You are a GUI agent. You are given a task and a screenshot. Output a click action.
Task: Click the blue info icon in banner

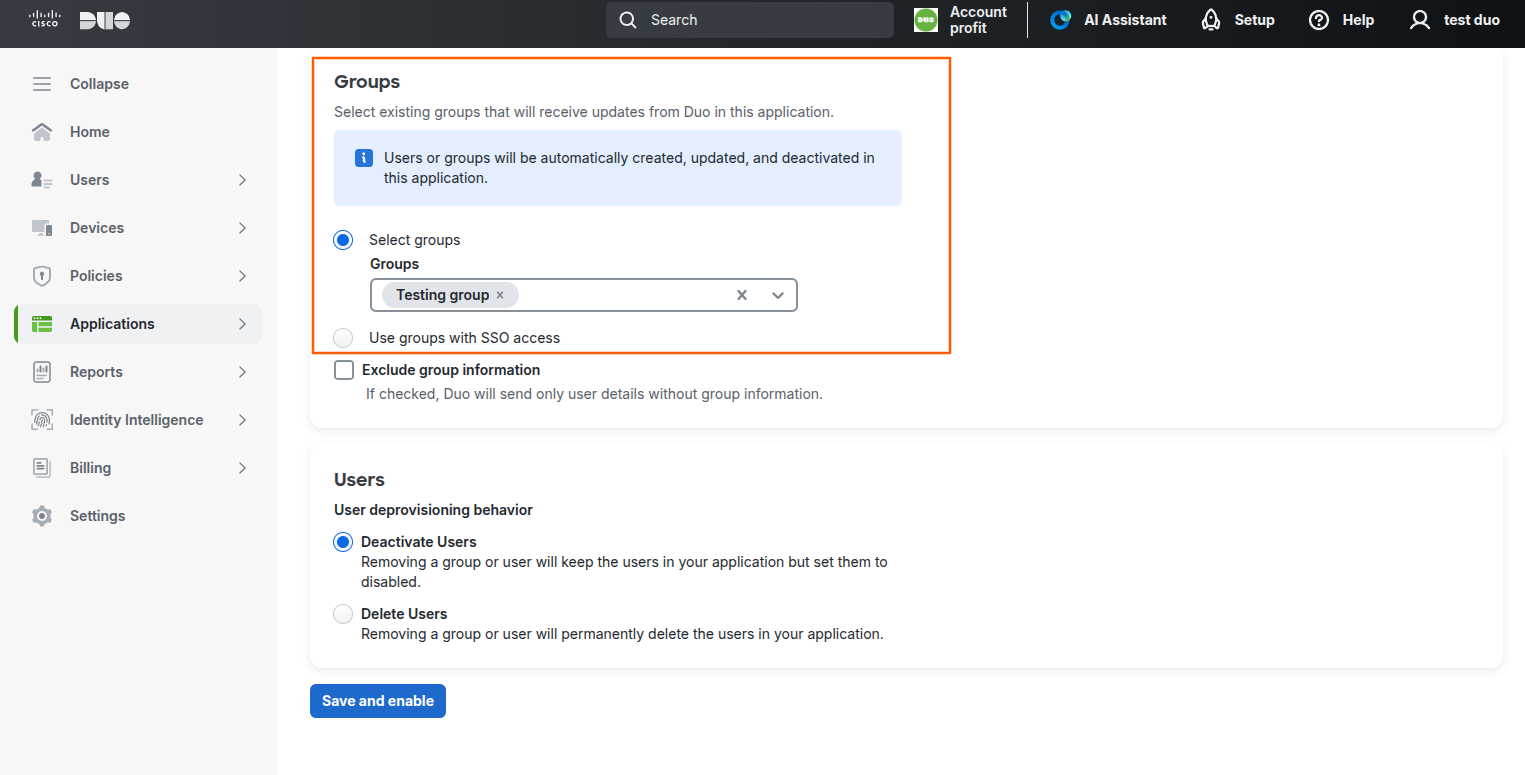[x=365, y=158]
